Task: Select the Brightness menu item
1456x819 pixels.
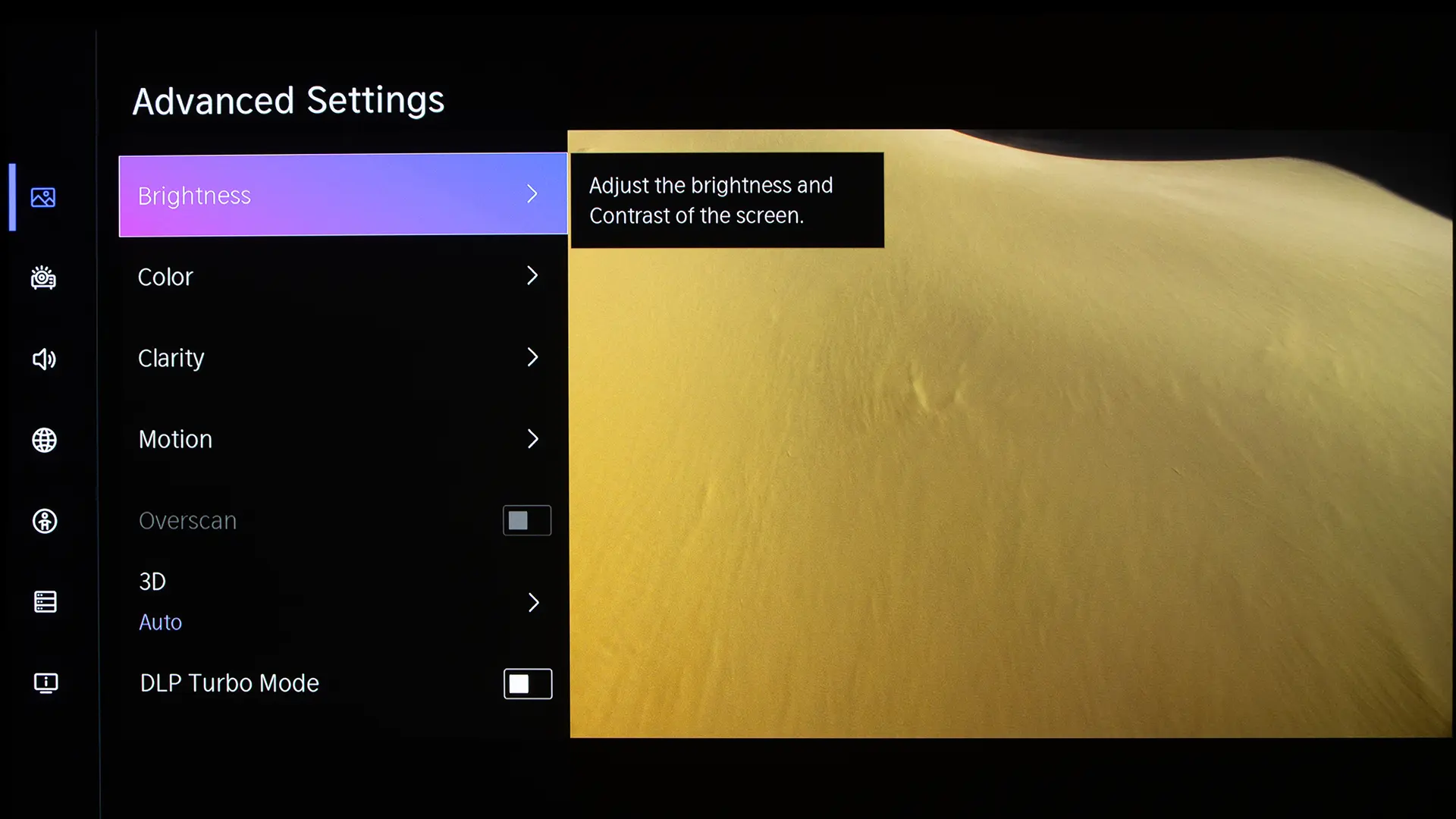Action: (x=343, y=195)
